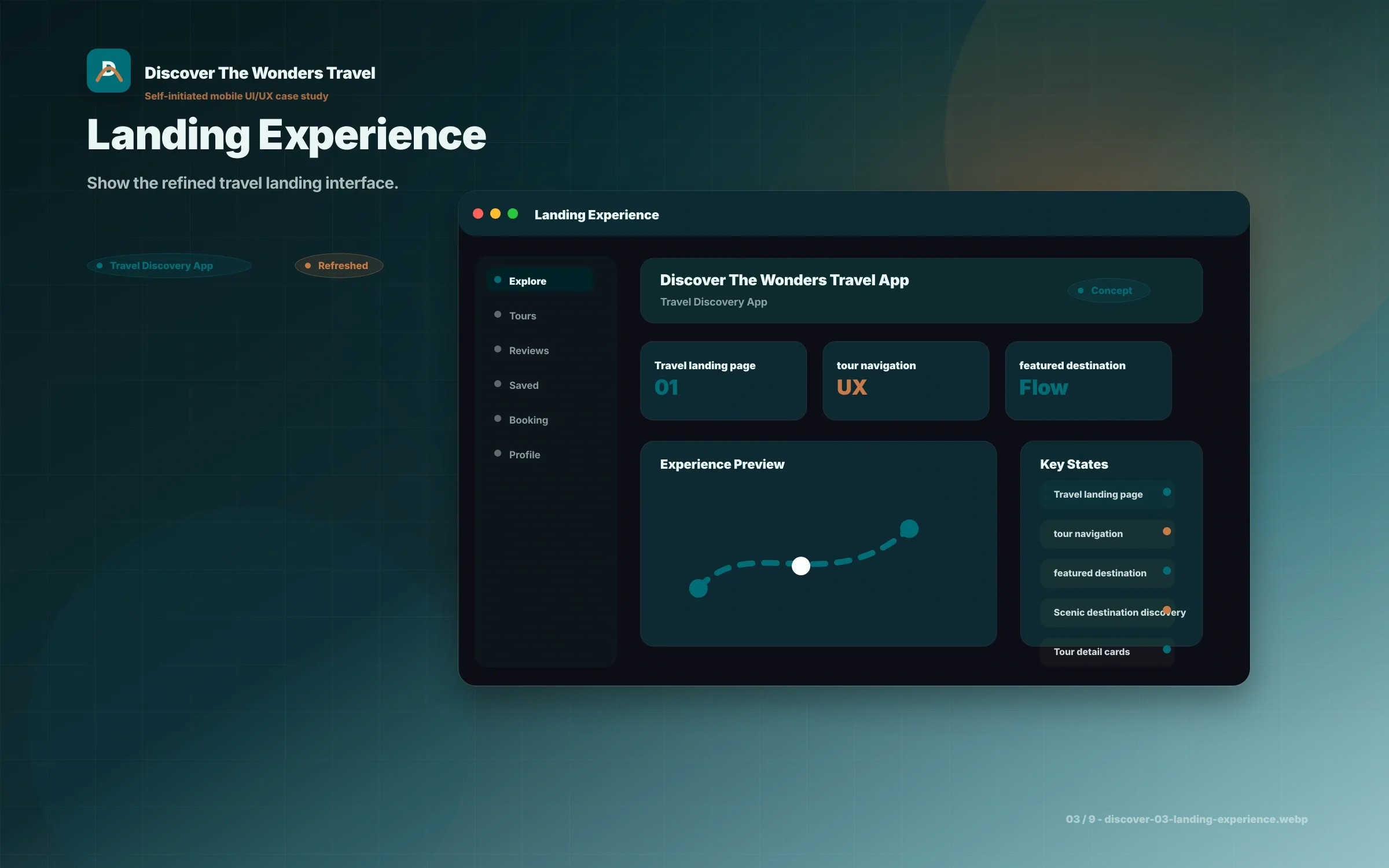Select the Explore sidebar item
Screen dimensions: 1389x868
[540, 281]
